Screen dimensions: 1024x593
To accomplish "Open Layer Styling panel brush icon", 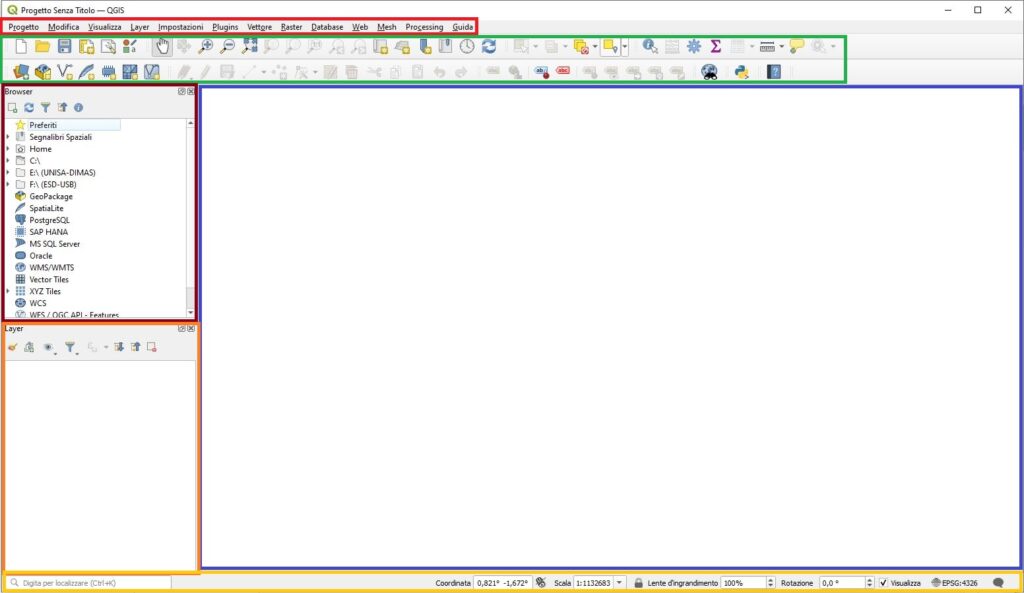I will pos(12,347).
